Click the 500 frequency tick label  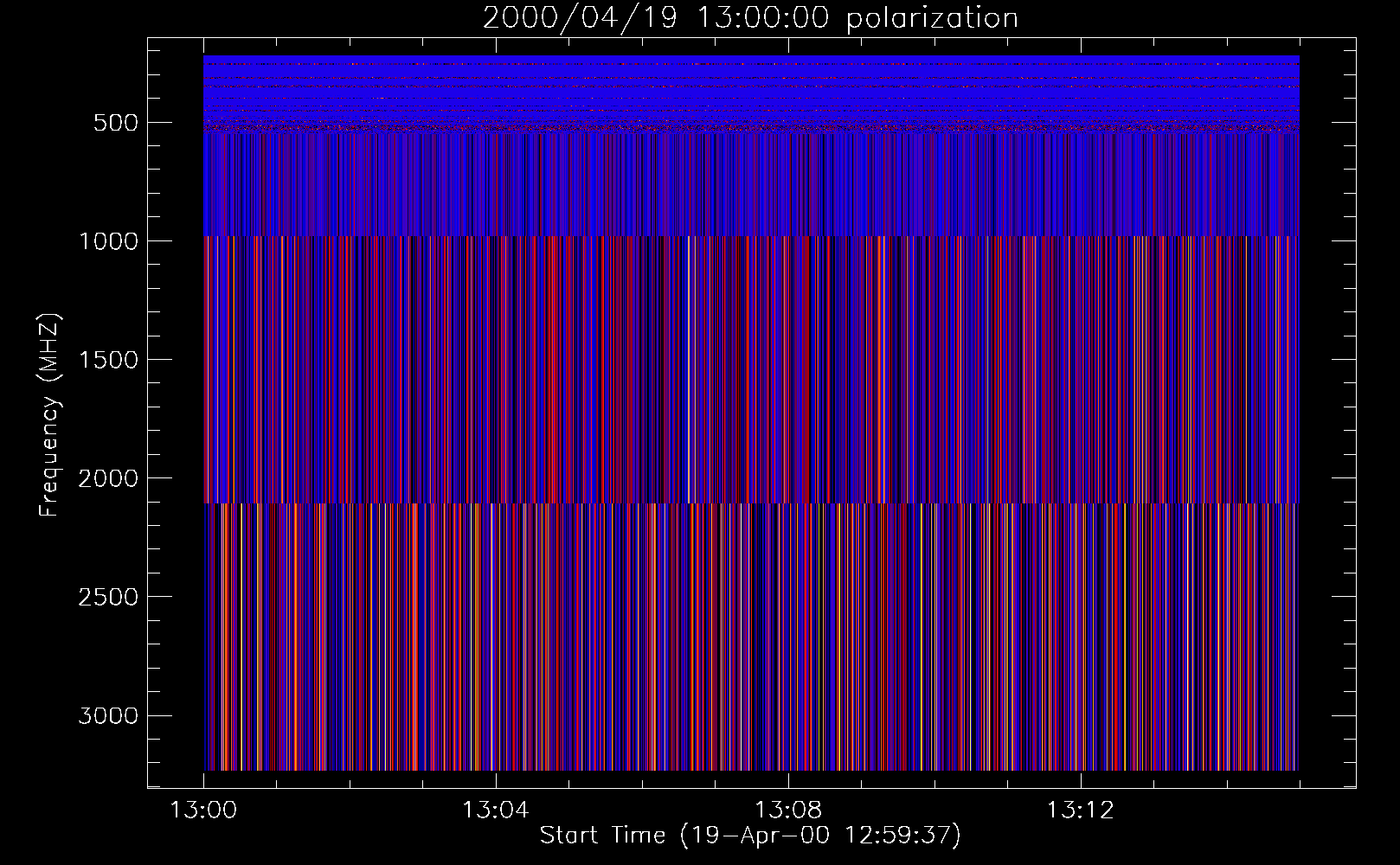click(116, 123)
